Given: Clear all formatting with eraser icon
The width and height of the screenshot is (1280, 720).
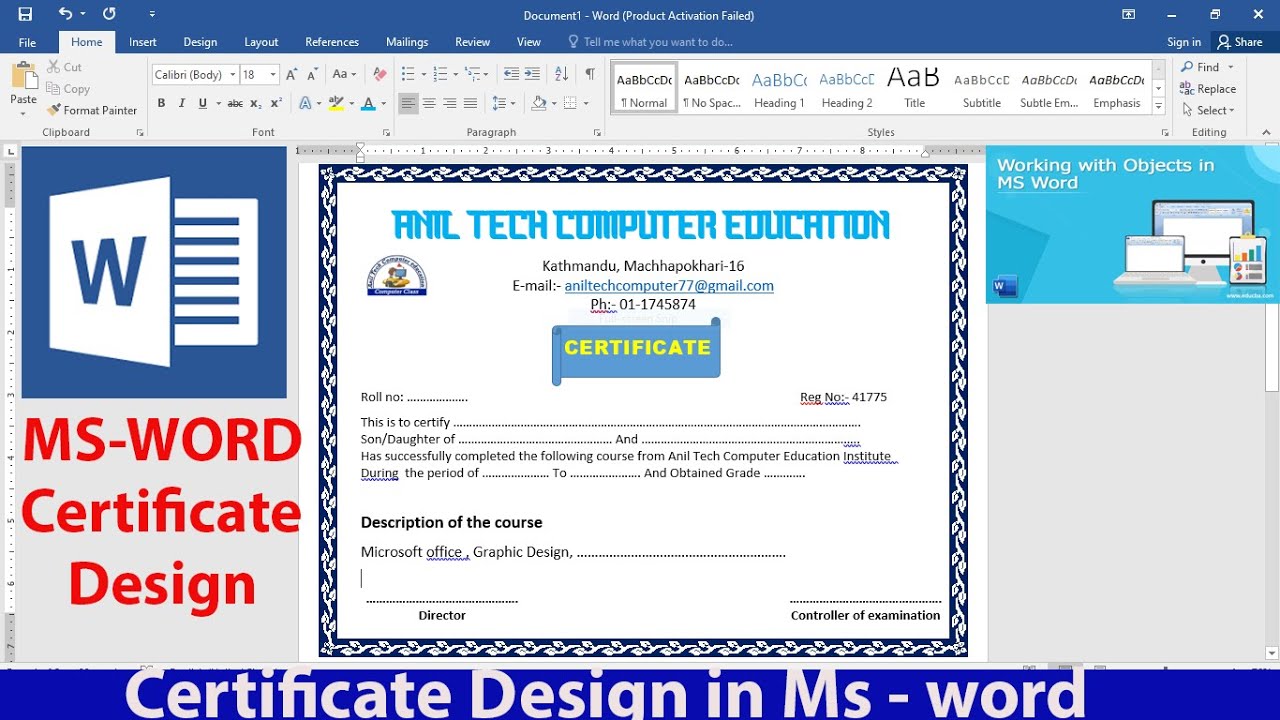Looking at the screenshot, I should click(379, 74).
